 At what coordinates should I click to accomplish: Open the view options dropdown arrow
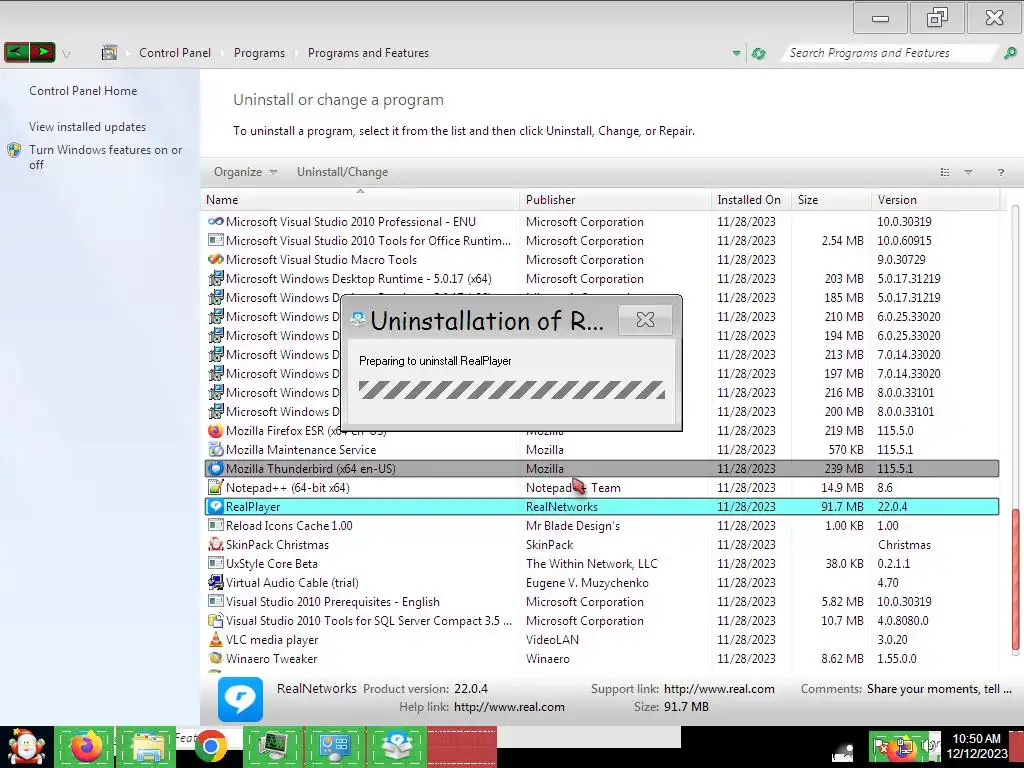(x=968, y=172)
